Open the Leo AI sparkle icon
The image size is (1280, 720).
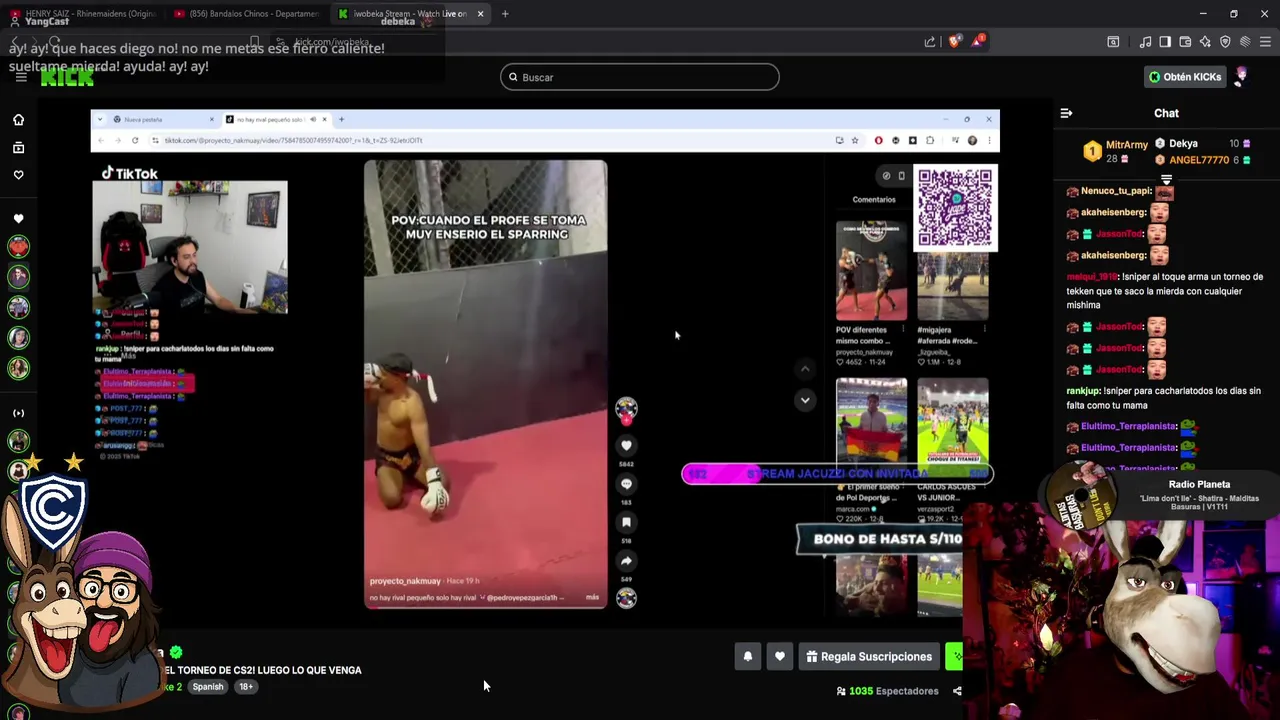(1205, 42)
